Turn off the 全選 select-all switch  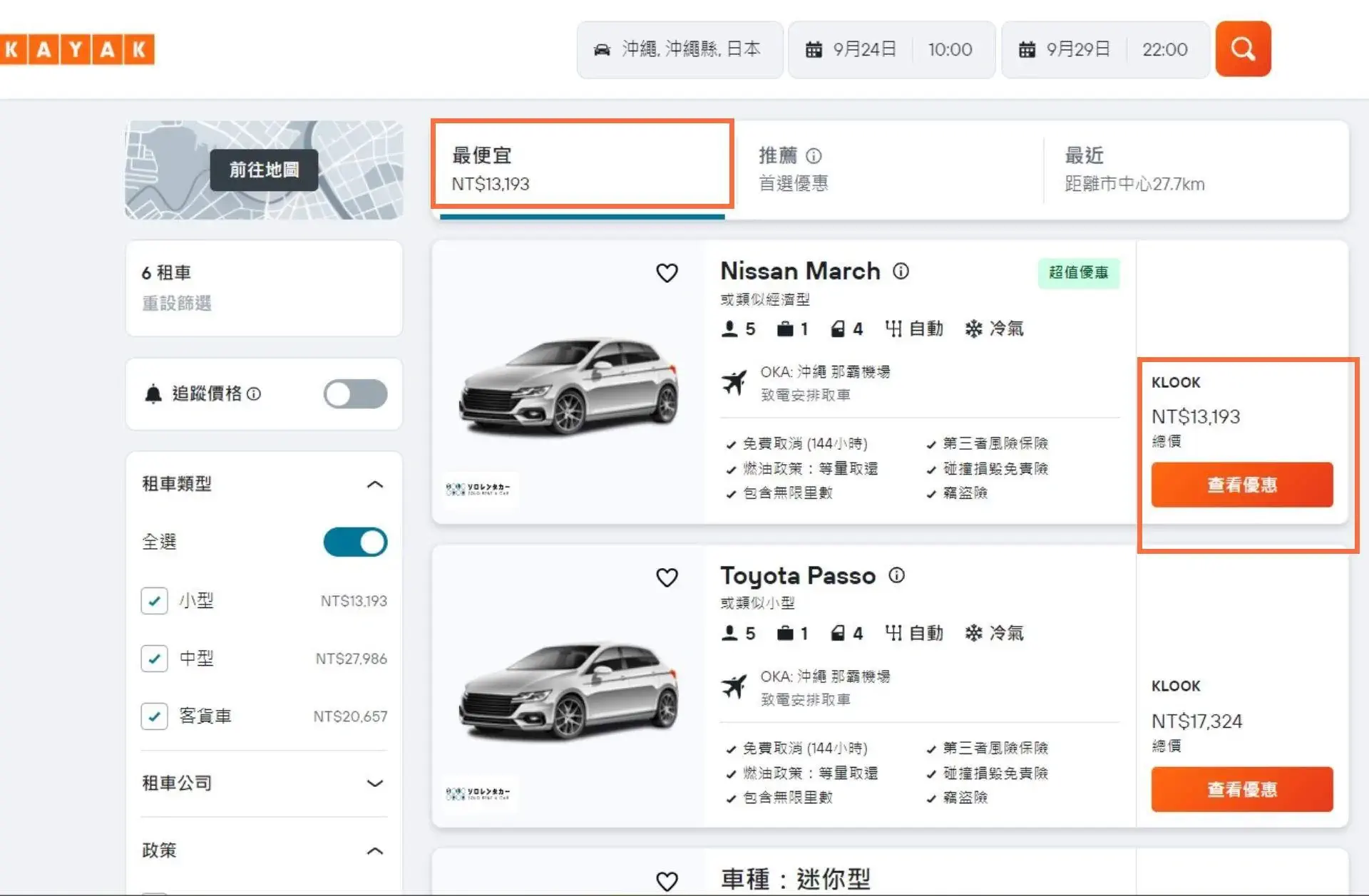point(354,542)
